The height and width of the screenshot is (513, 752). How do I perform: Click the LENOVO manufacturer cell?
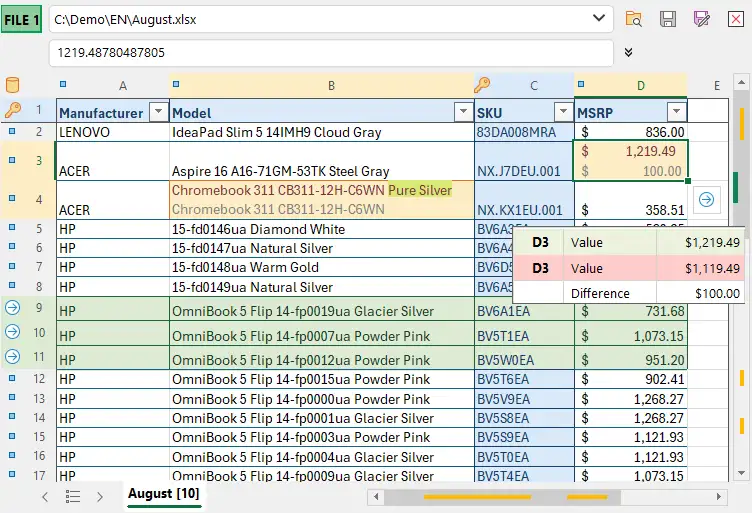point(113,132)
